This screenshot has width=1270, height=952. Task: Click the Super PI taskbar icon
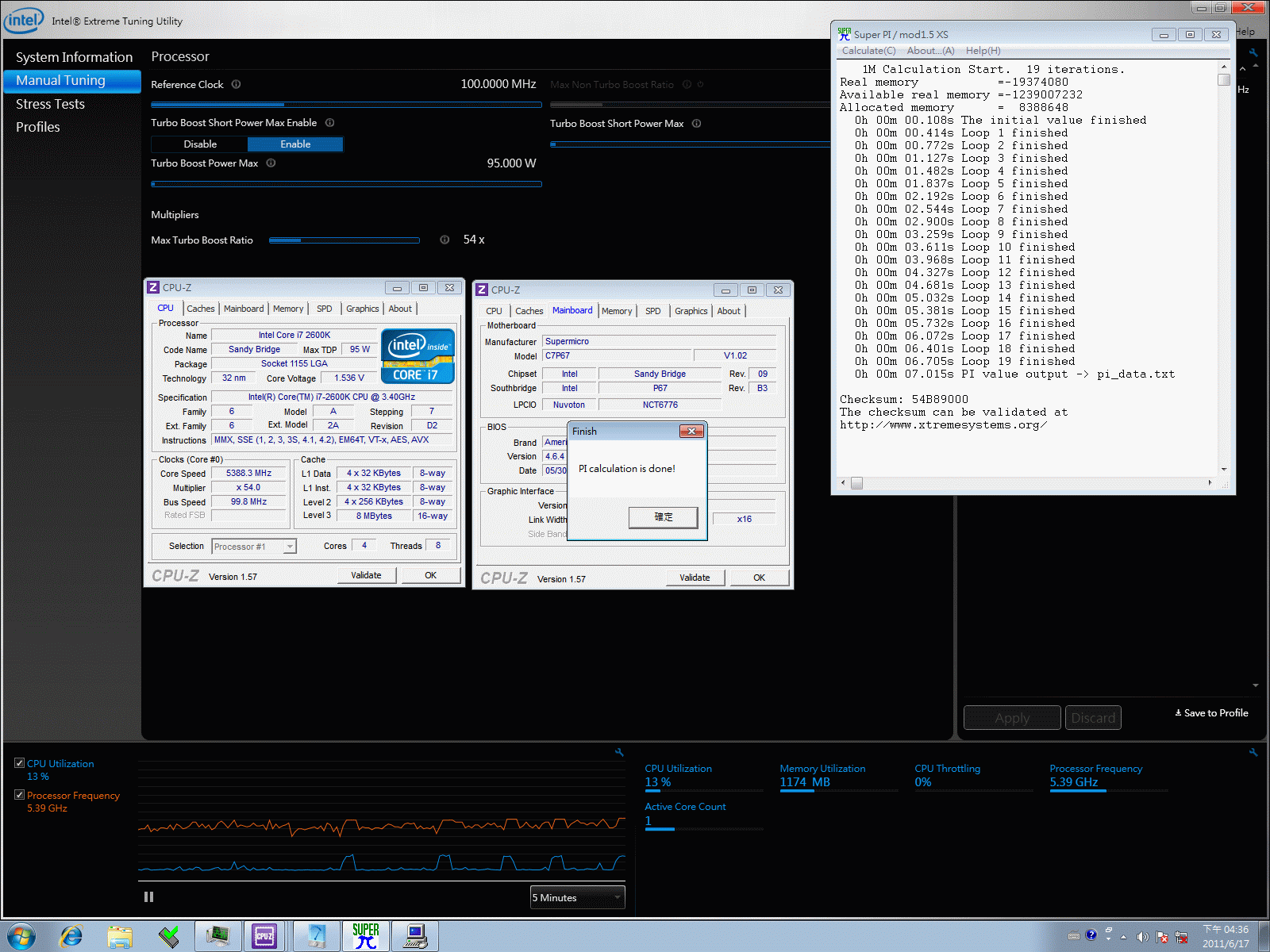[x=366, y=936]
